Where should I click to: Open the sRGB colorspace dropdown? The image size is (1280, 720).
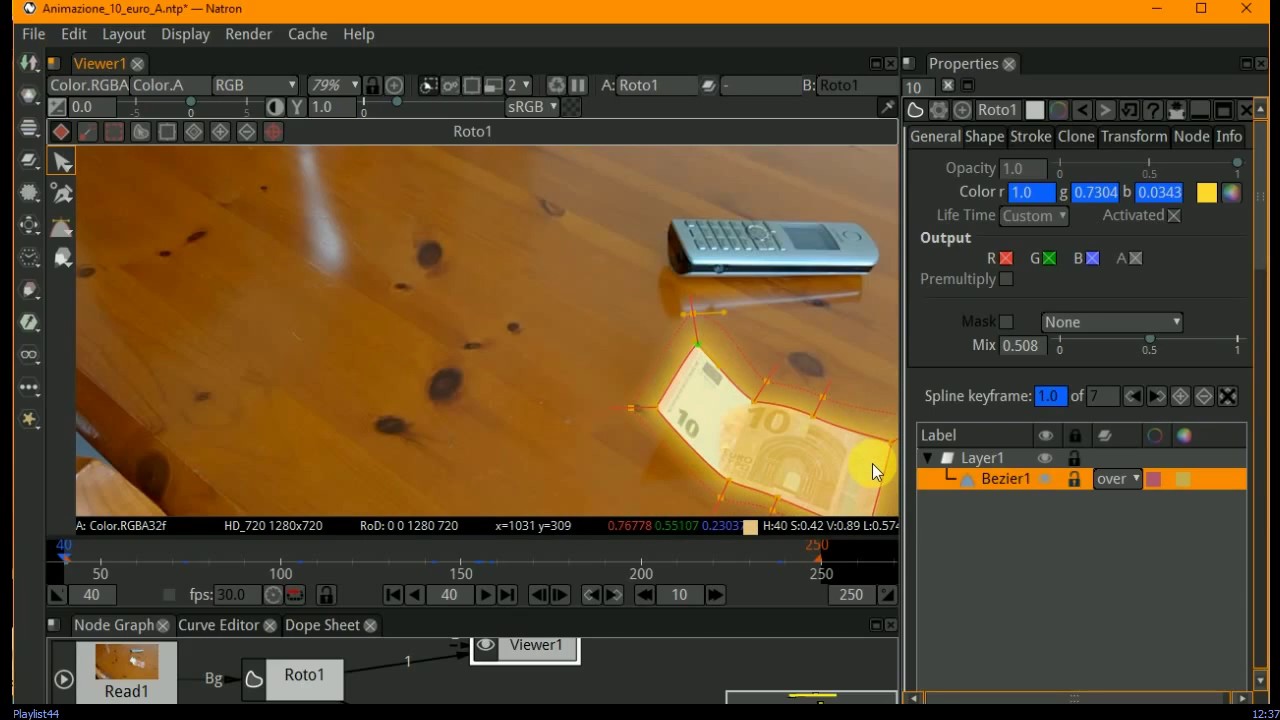point(532,107)
